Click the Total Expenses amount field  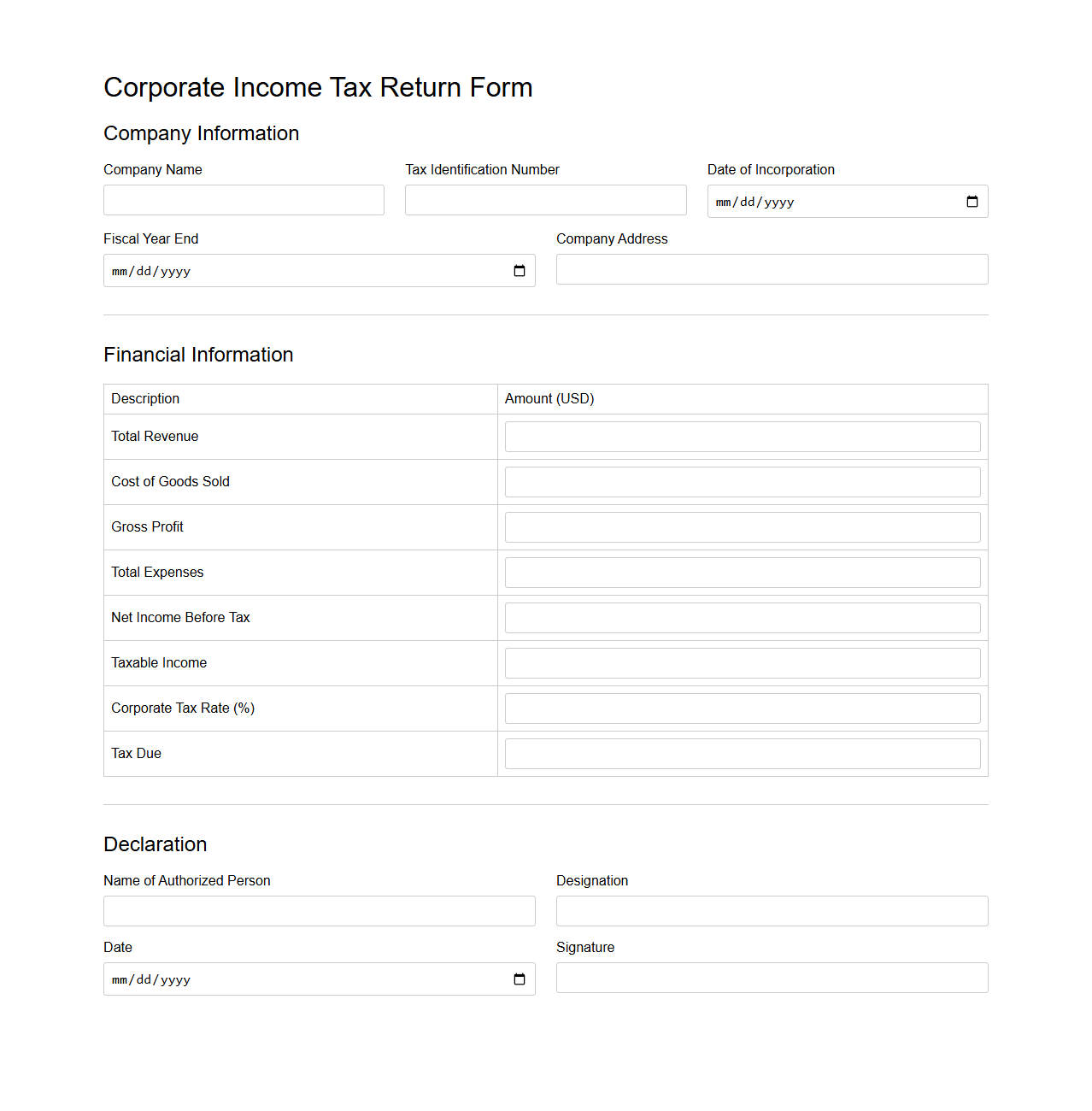coord(742,572)
